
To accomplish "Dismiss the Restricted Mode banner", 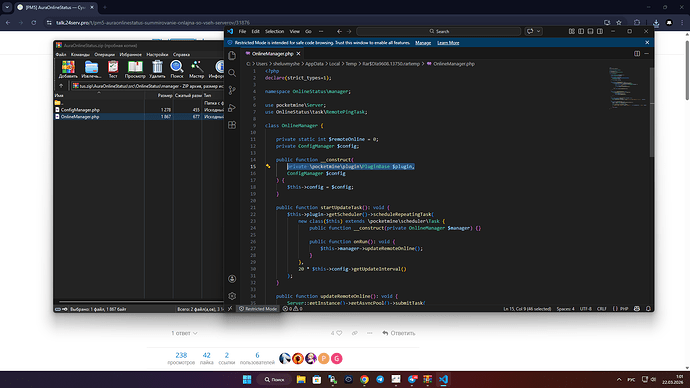I will click(x=647, y=43).
